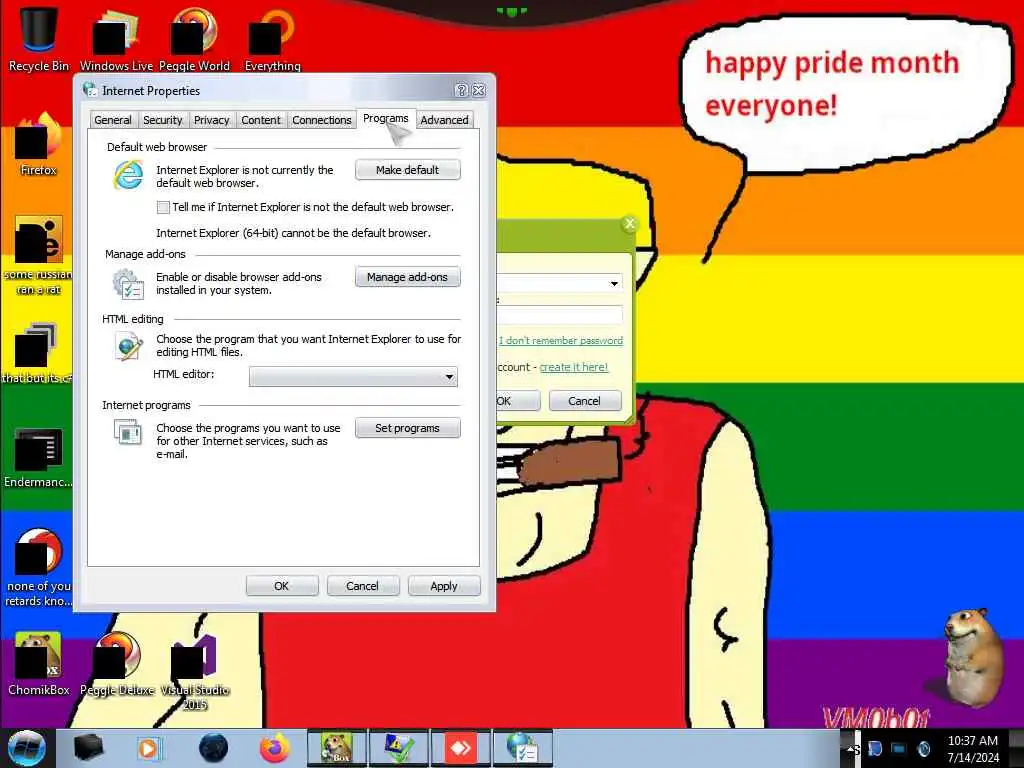Toggle 'Tell me if Internet Explorer is not default' checkbox
This screenshot has height=768, width=1024.
(163, 207)
